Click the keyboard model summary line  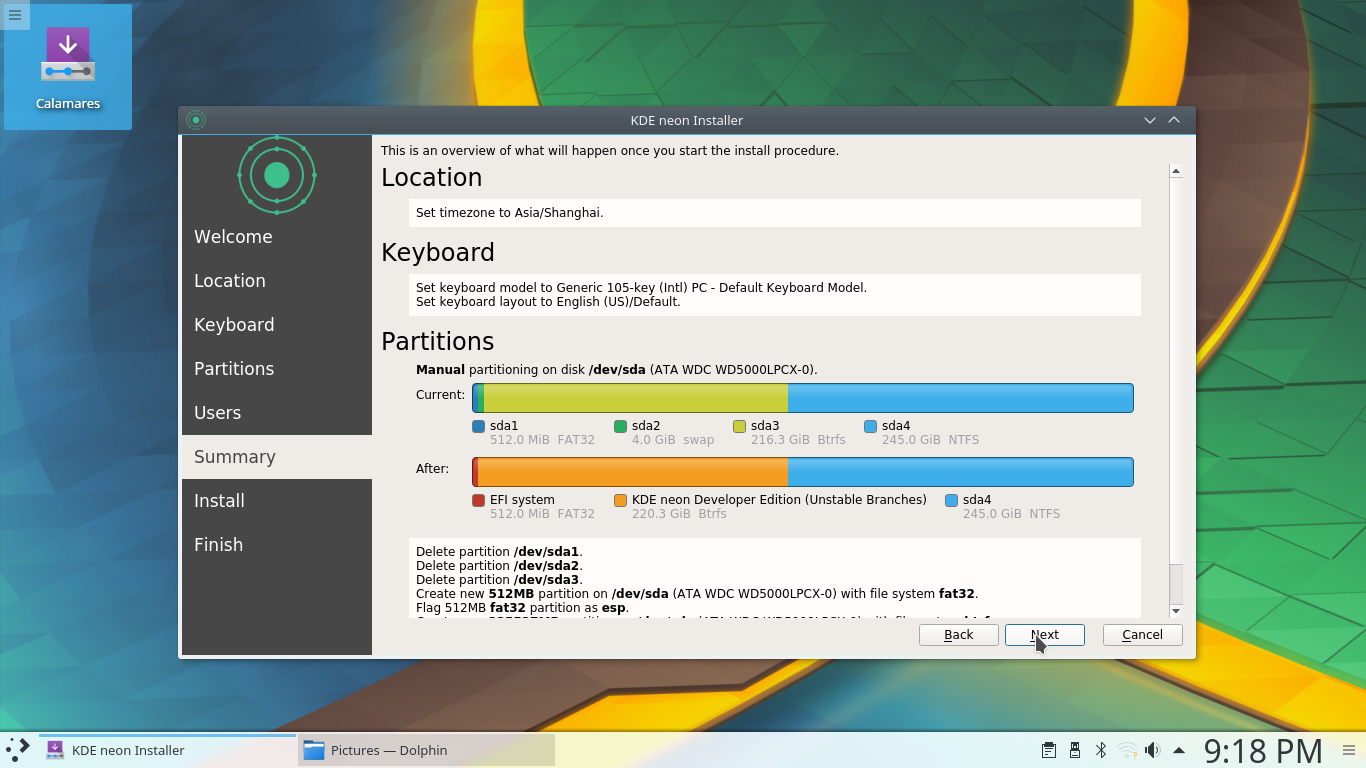click(641, 288)
